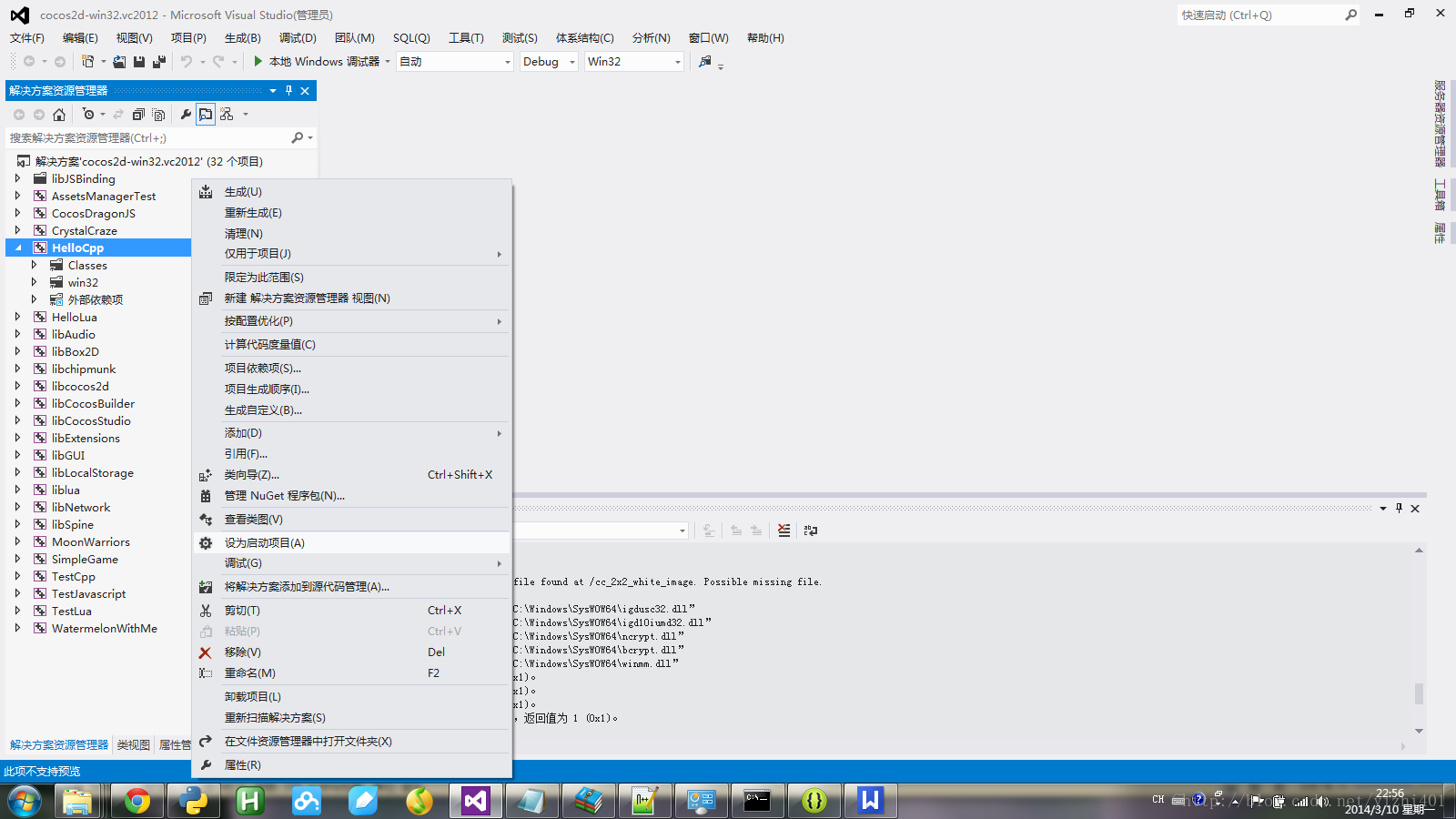Toggle auto-hide pin on the Output panel
The image size is (1456, 819).
pos(1399,508)
